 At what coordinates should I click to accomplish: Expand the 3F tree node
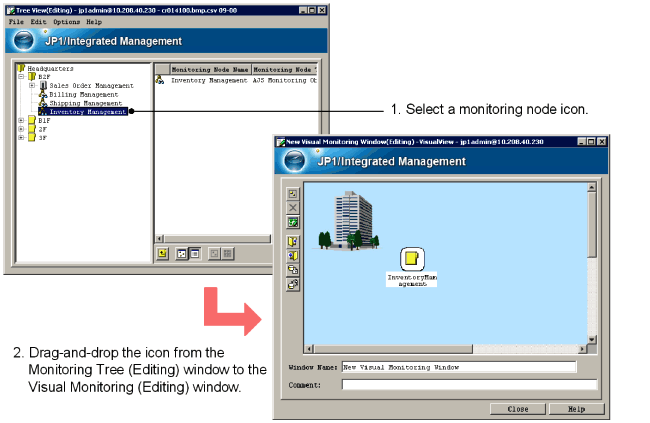21,137
